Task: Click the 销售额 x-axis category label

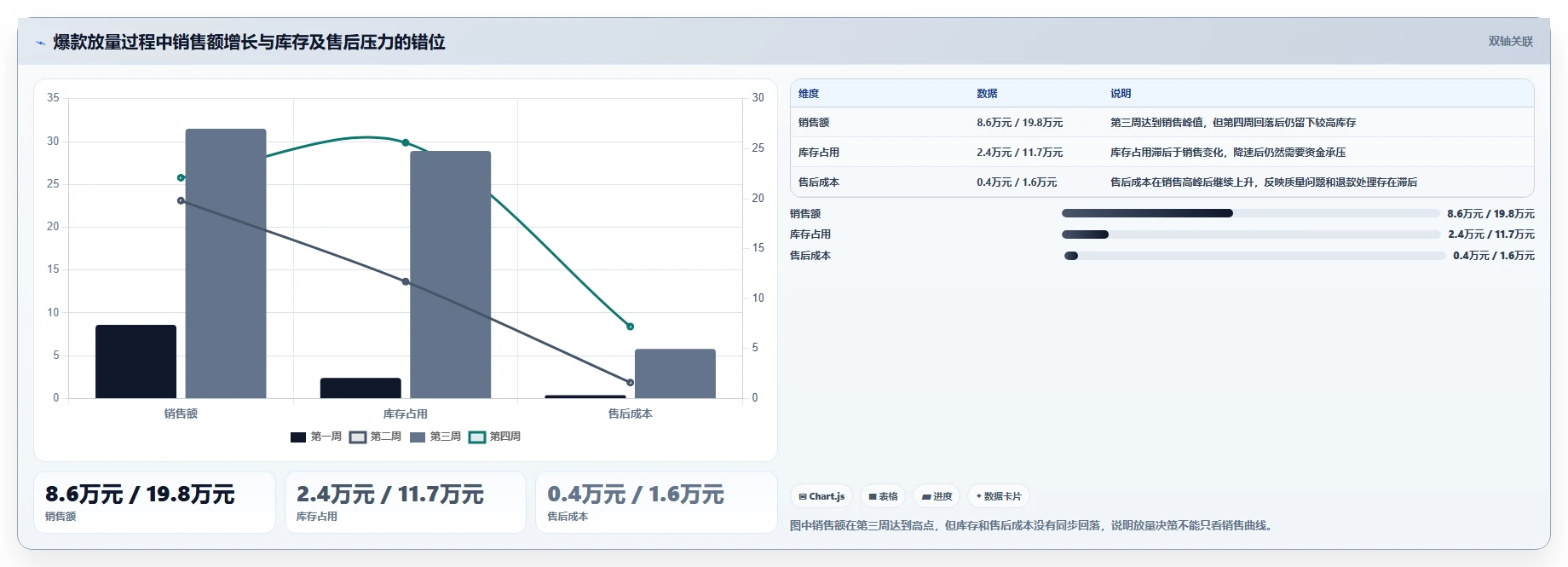Action: (x=181, y=414)
